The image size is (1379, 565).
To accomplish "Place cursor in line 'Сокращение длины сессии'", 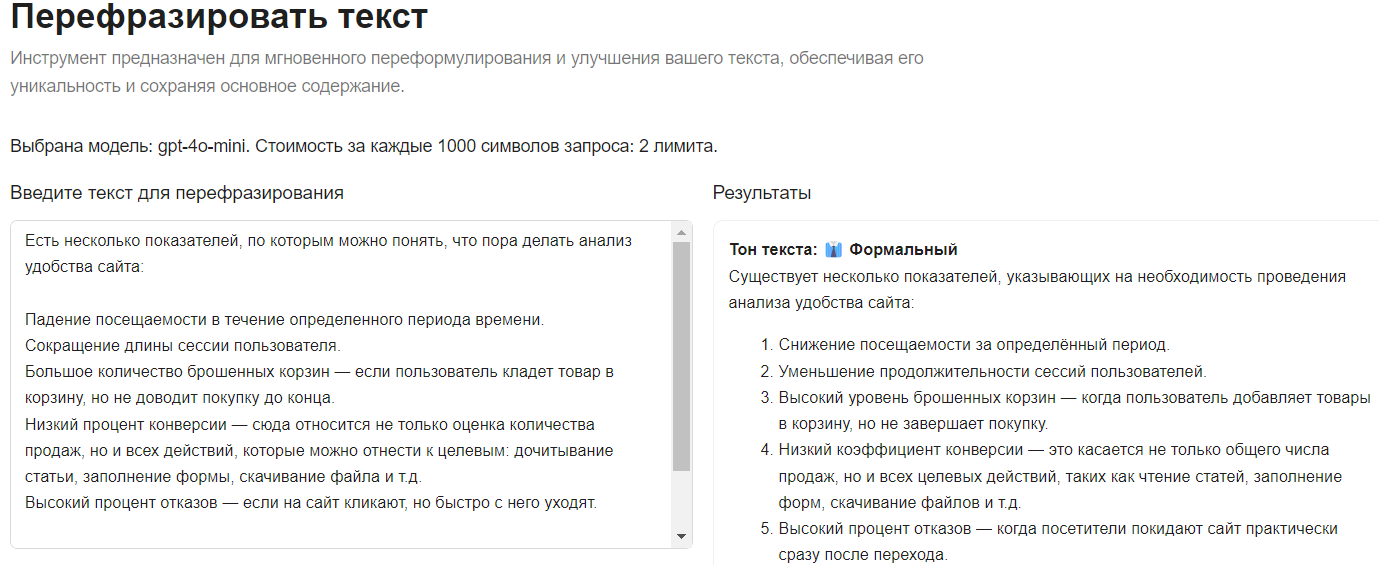I will pos(183,346).
